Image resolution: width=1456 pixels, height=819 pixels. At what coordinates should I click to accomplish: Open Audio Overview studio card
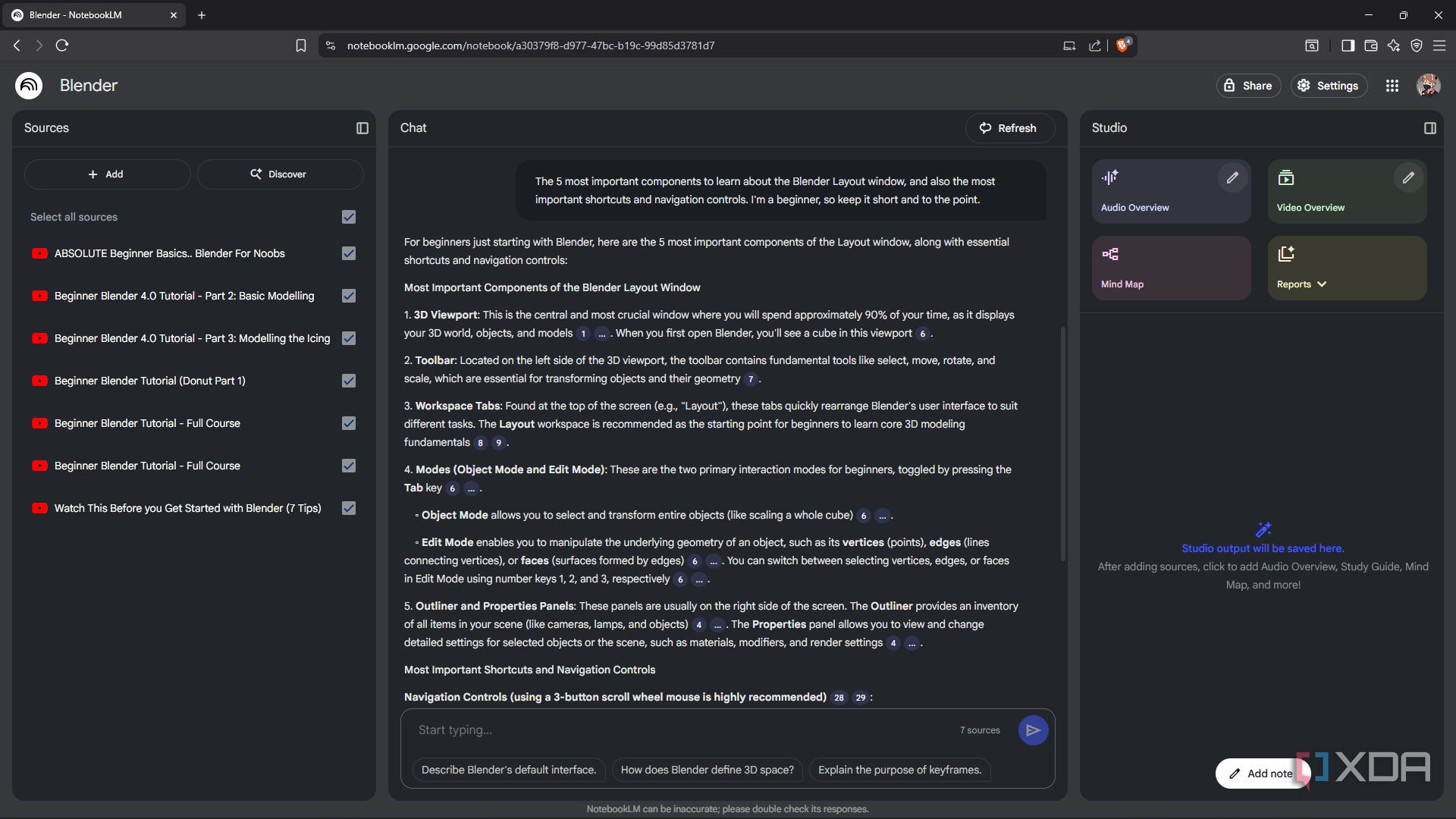coord(1171,191)
